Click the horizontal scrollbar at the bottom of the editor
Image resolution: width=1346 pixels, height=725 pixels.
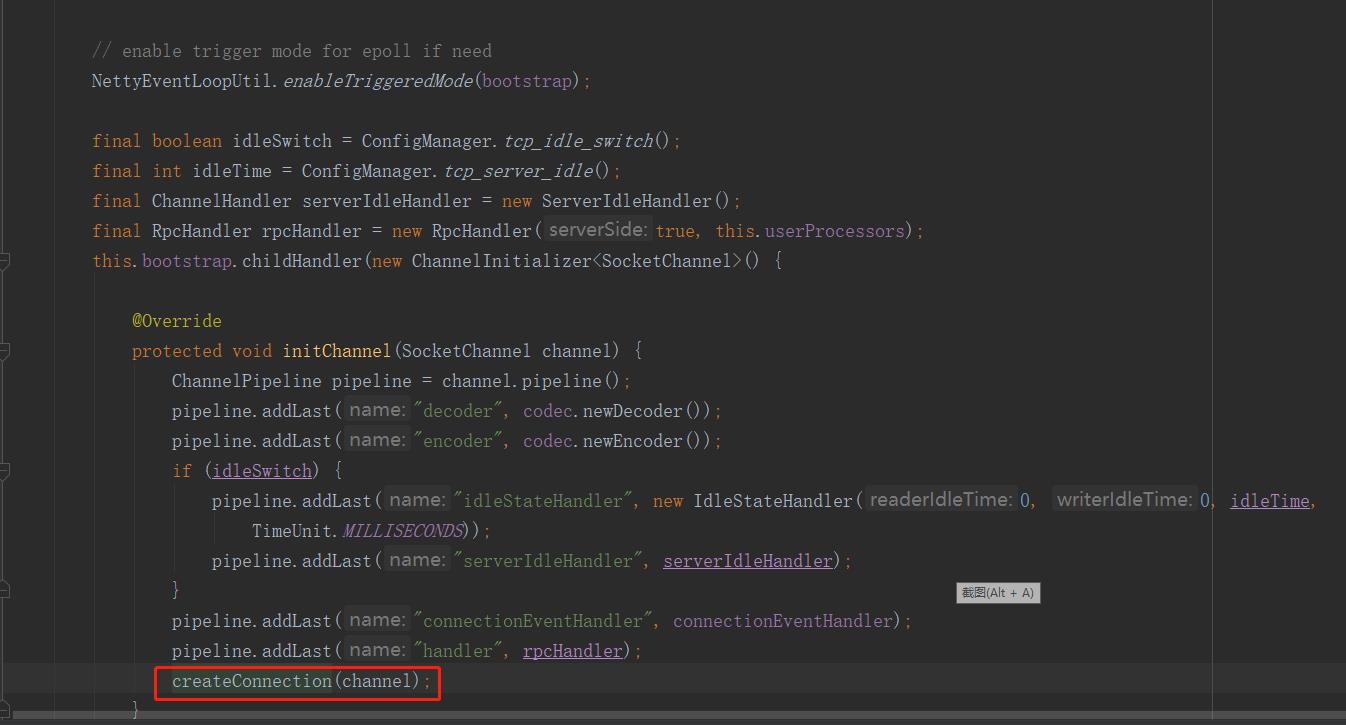[x=680, y=716]
